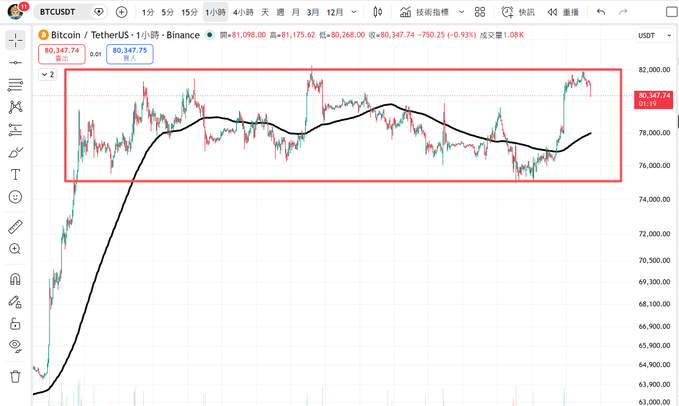Select the brush drawing tool
679x406 pixels.
point(16,152)
